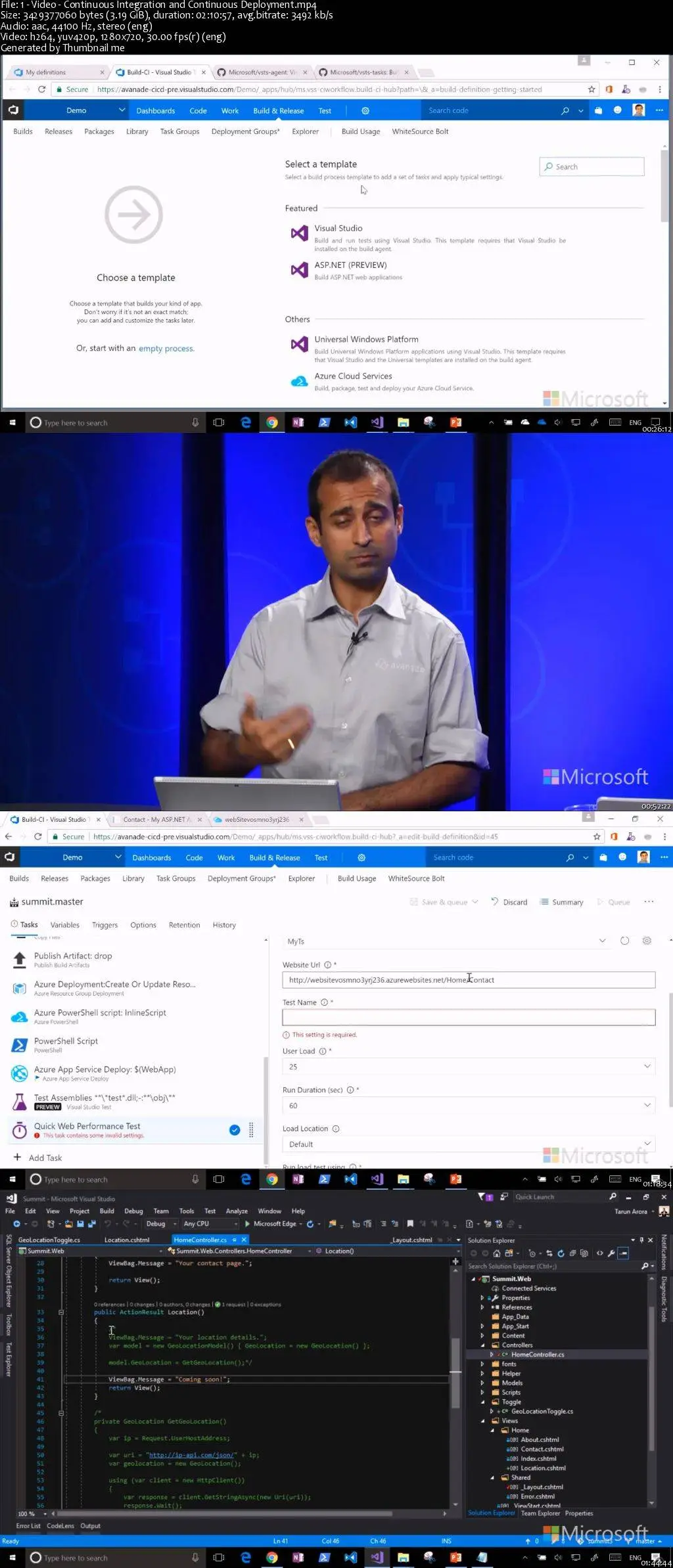Click the Start debugging play icon in Visual Studio
The width and height of the screenshot is (673, 1568).
pos(247,1224)
